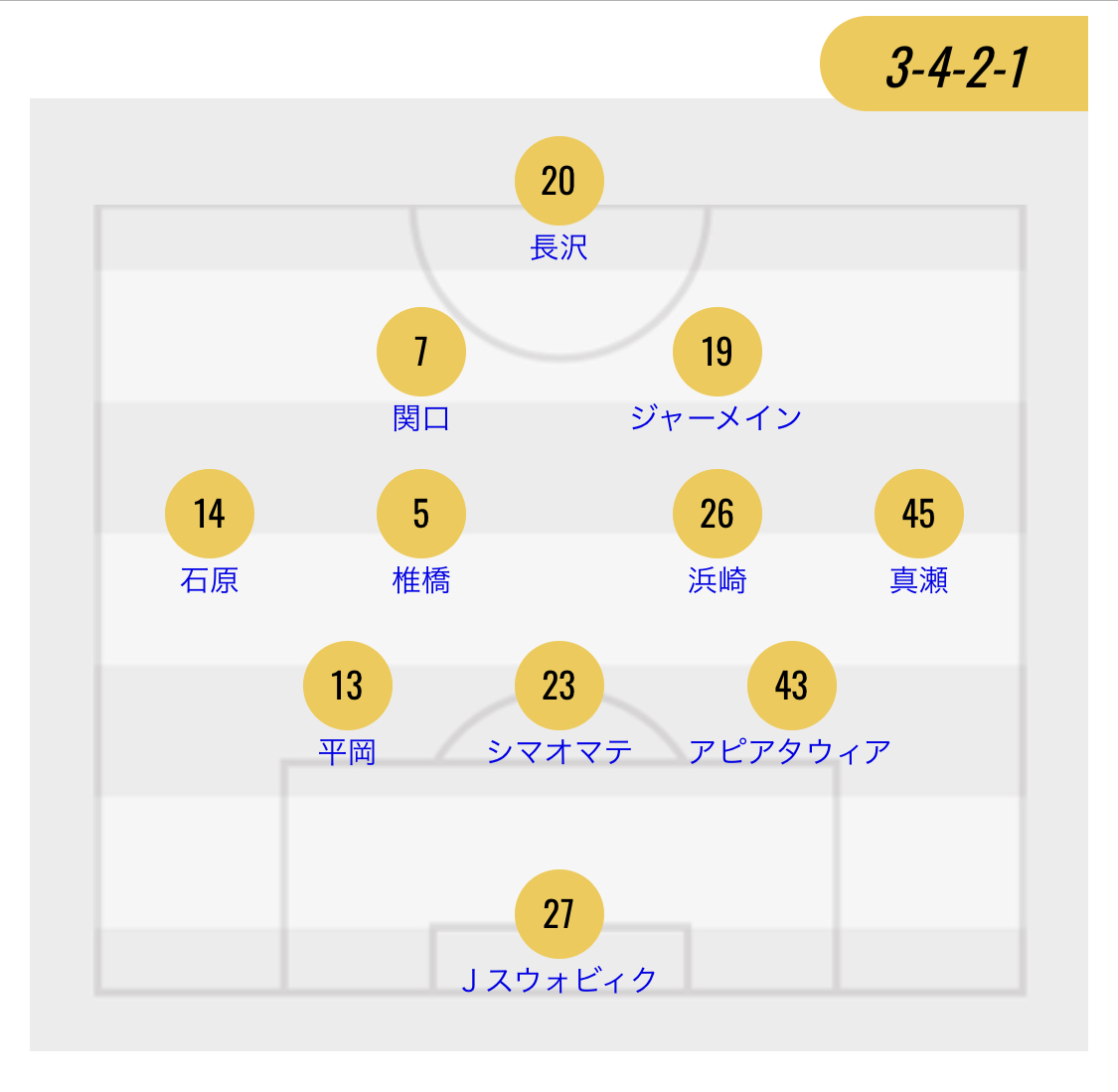Viewport: 1118px width, 1092px height.
Task: Click the 椎橋 player name link
Action: coord(421,580)
